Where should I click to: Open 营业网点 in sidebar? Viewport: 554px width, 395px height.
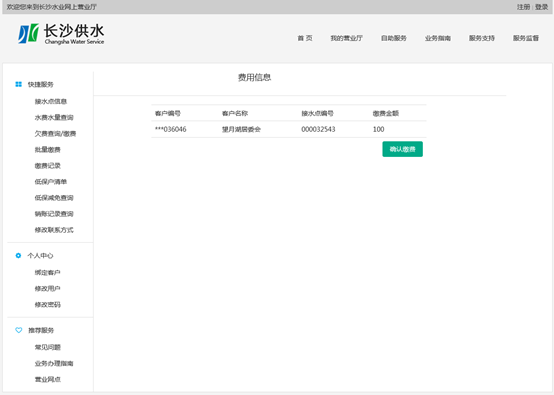pyautogui.click(x=48, y=379)
